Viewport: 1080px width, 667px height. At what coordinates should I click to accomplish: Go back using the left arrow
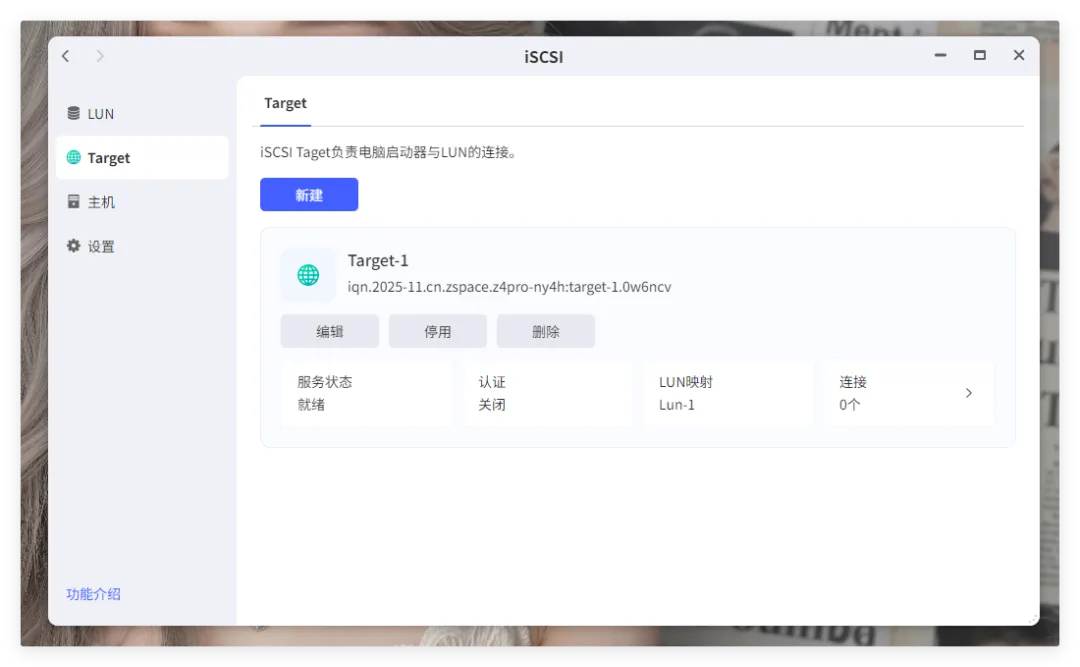[x=66, y=56]
